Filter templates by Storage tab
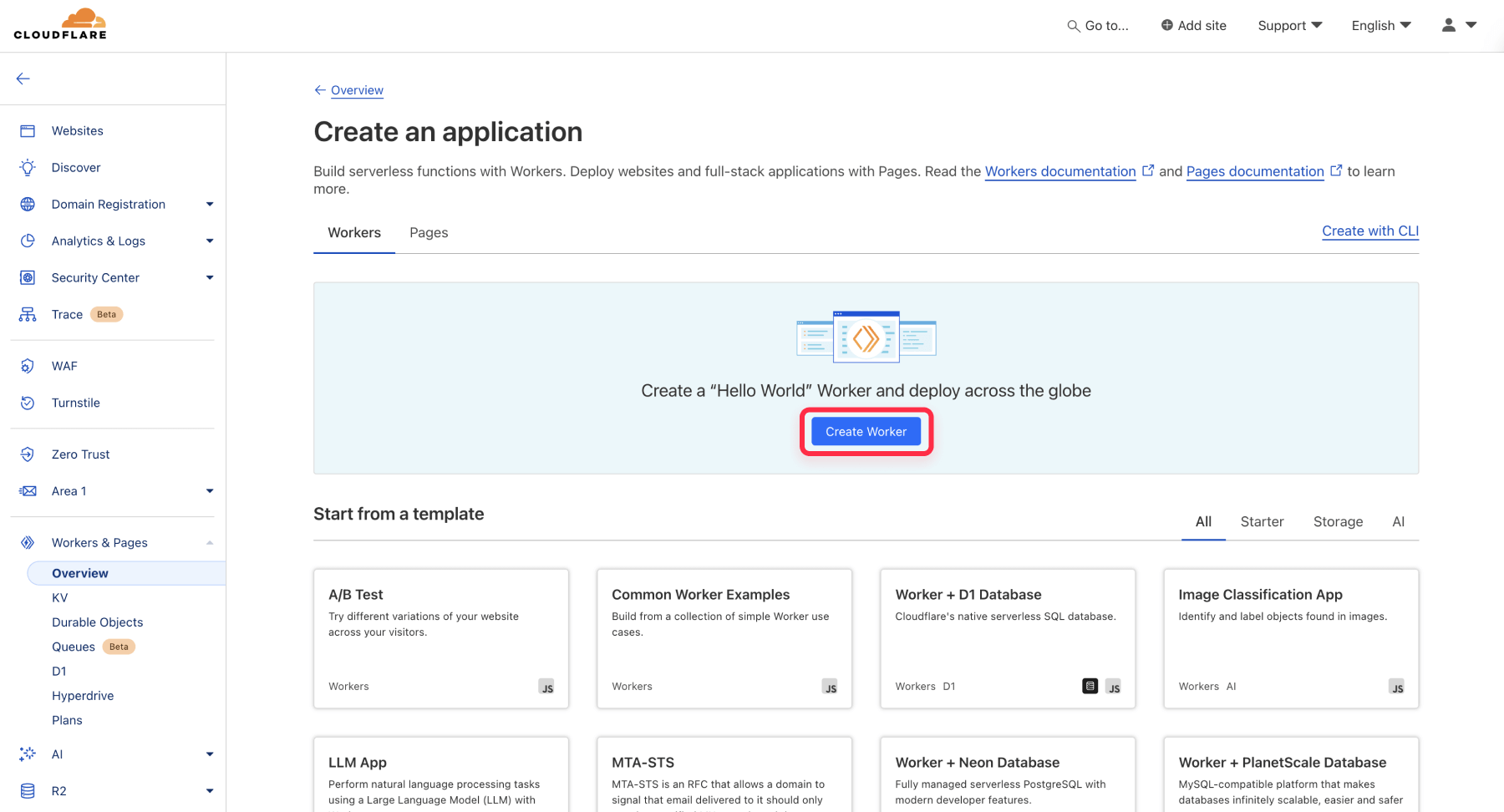The height and width of the screenshot is (812, 1504). (1338, 521)
